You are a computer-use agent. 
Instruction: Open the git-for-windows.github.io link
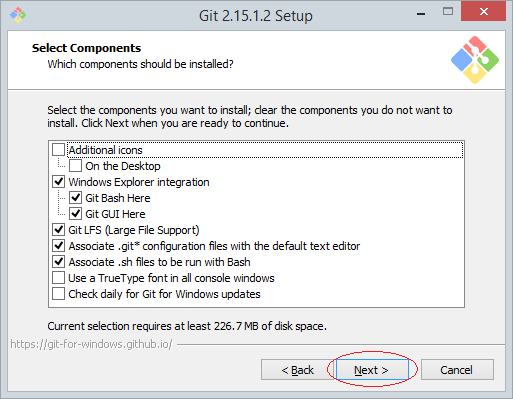pyautogui.click(x=91, y=344)
